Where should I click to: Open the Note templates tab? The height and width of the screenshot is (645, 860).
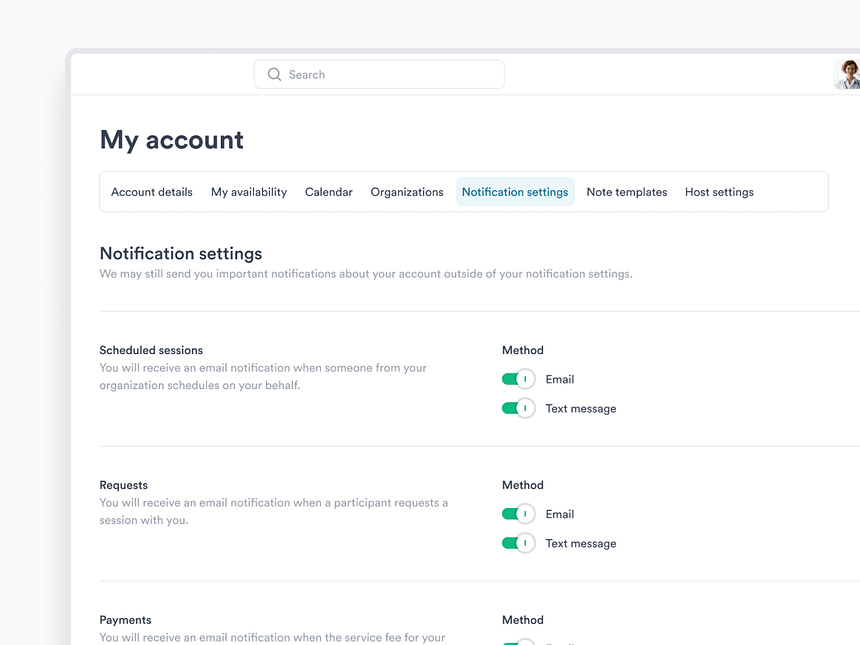tap(627, 192)
